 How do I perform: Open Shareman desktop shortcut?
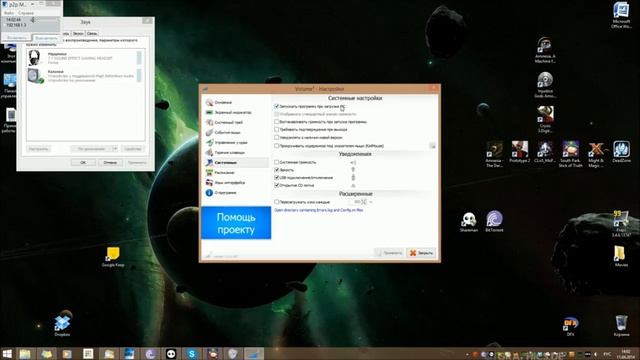pyautogui.click(x=469, y=222)
